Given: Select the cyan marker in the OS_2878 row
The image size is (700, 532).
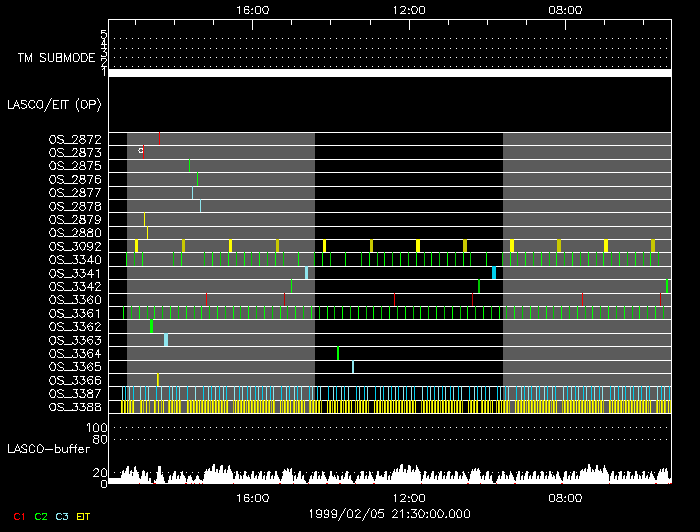Looking at the screenshot, I should [200, 206].
